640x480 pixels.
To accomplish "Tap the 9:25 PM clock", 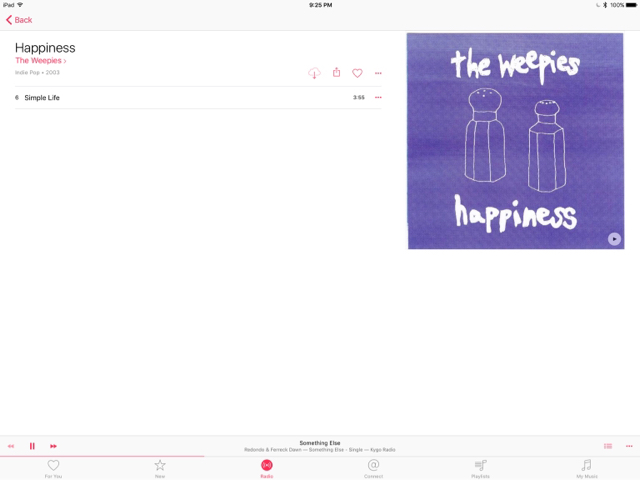I will (x=320, y=5).
